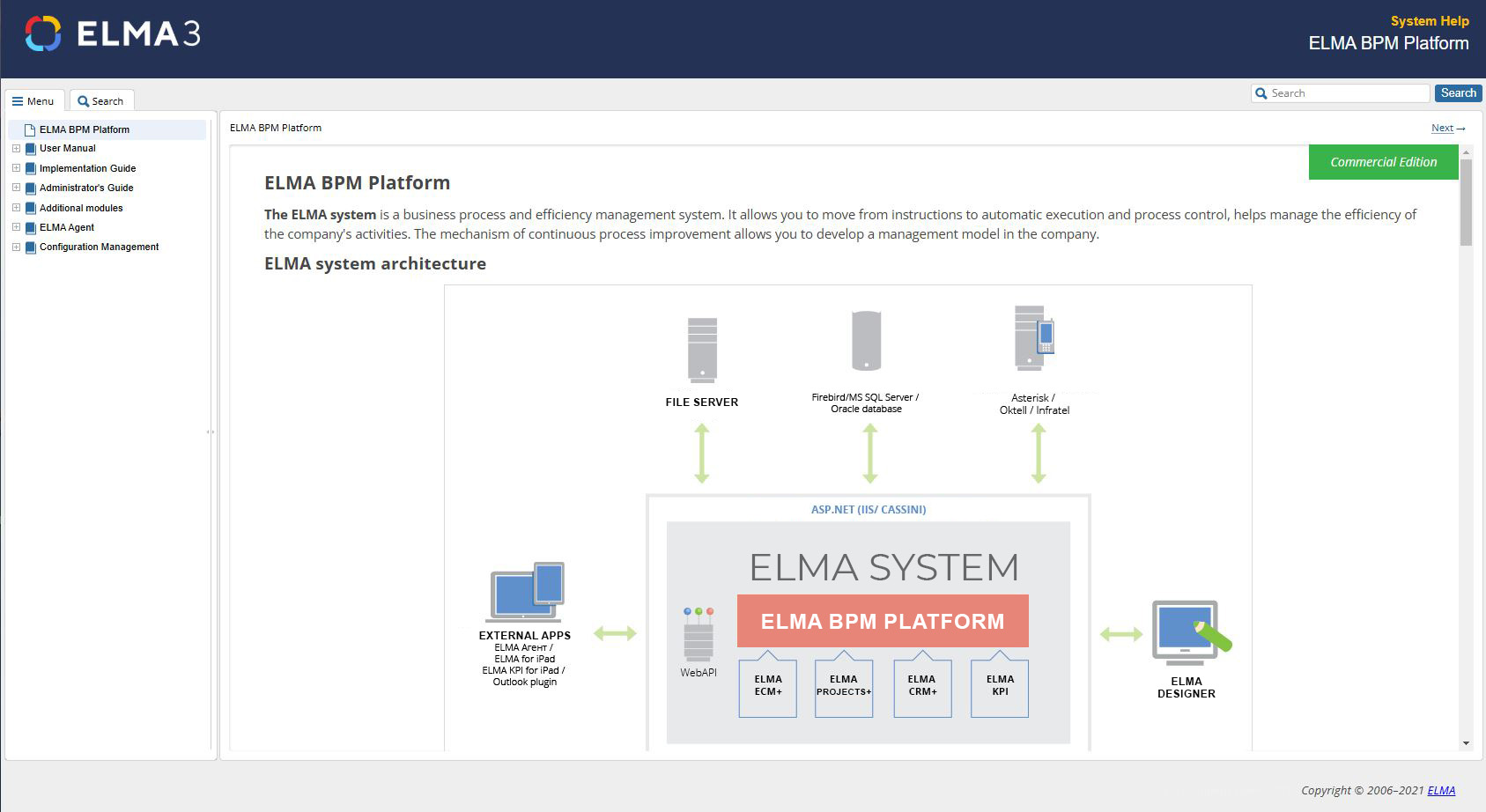
Task: Click the File Server icon in diagram
Action: (702, 351)
